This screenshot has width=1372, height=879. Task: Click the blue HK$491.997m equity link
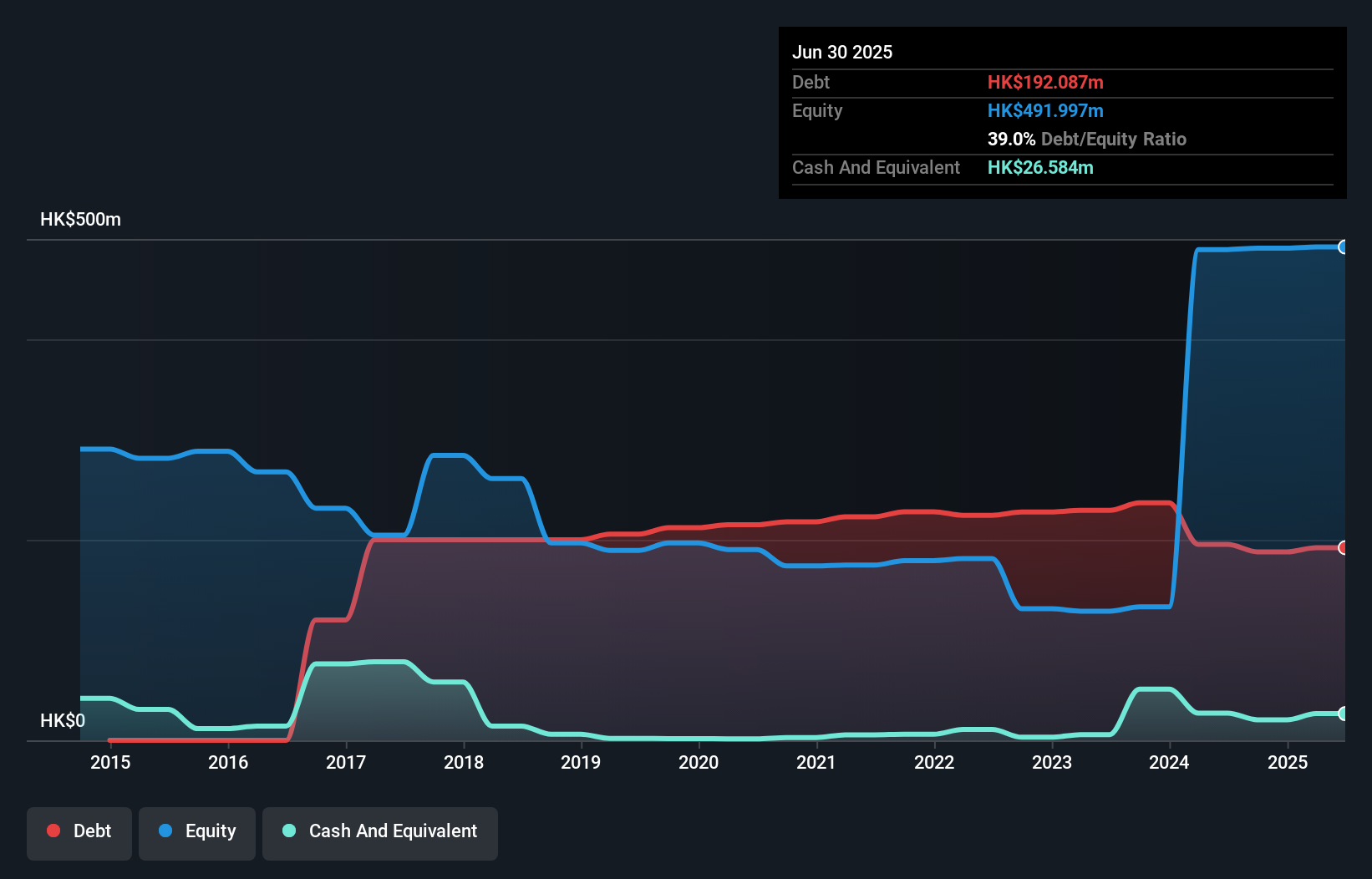(x=1045, y=110)
